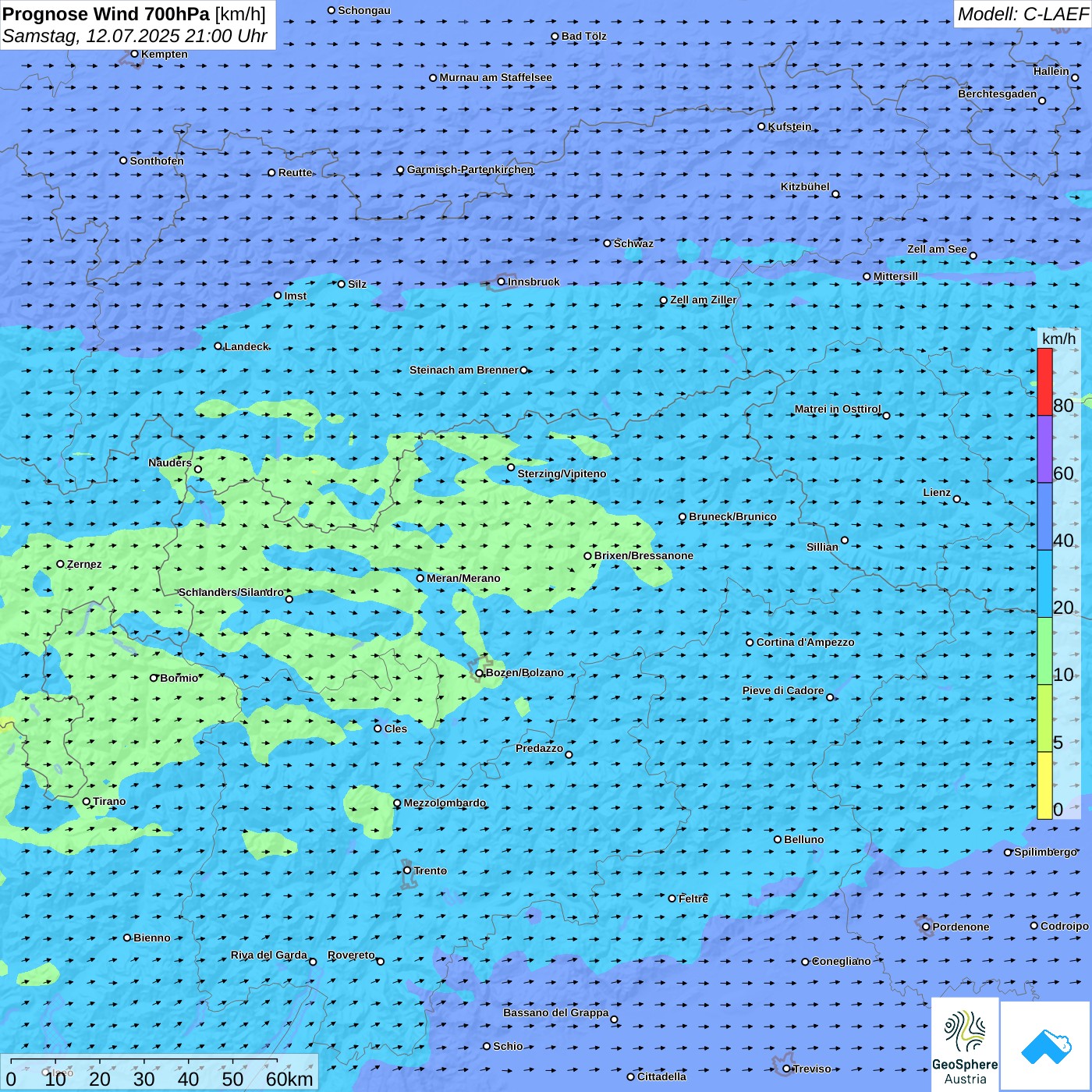Click the Meran/Merano label
This screenshot has height=1092, width=1092.
coord(463,578)
